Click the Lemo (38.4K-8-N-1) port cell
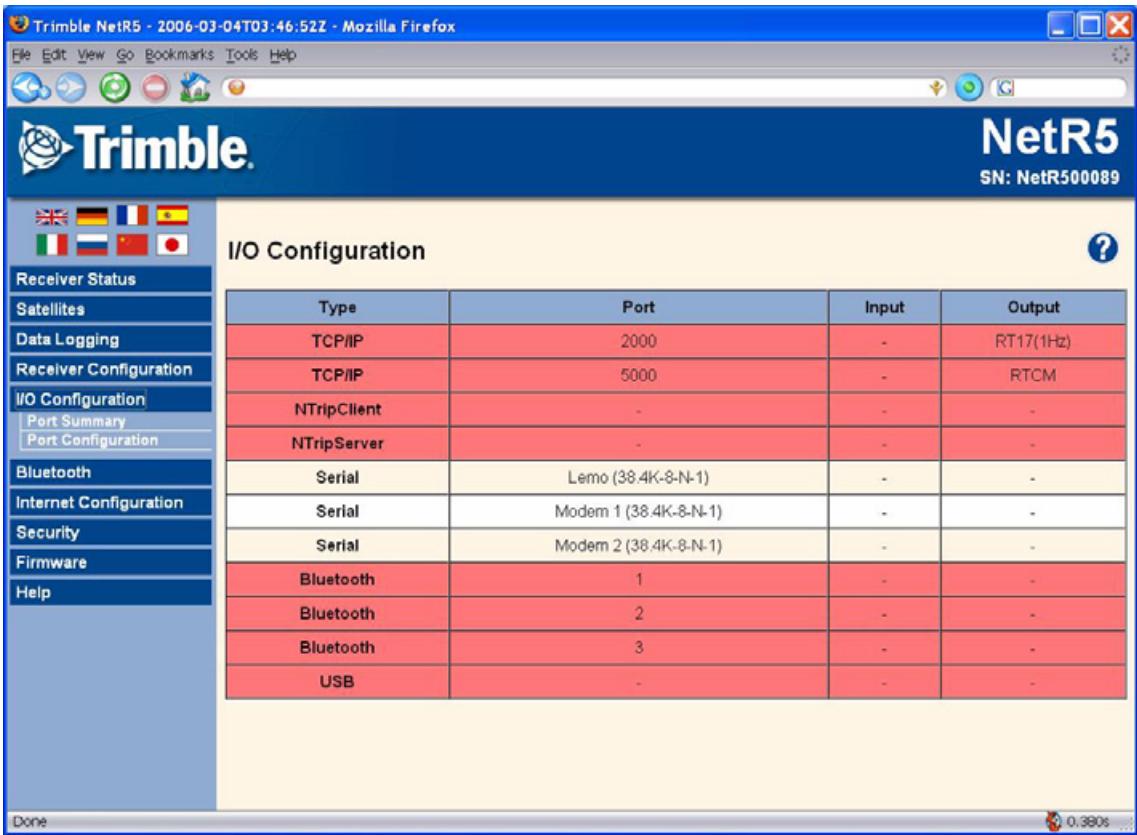Screen dimensions: 1137x835 point(638,478)
